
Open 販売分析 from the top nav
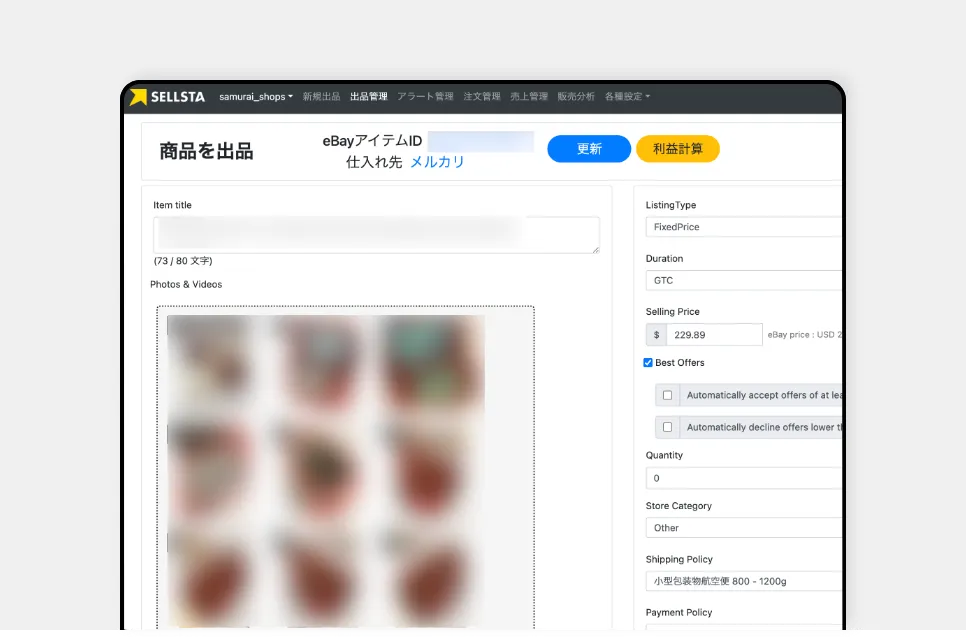[576, 97]
